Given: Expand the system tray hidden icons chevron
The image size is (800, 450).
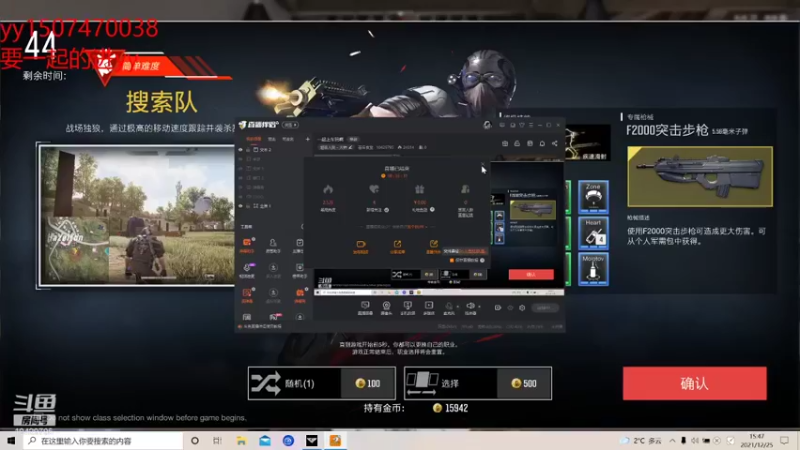Looking at the screenshot, I should 672,440.
